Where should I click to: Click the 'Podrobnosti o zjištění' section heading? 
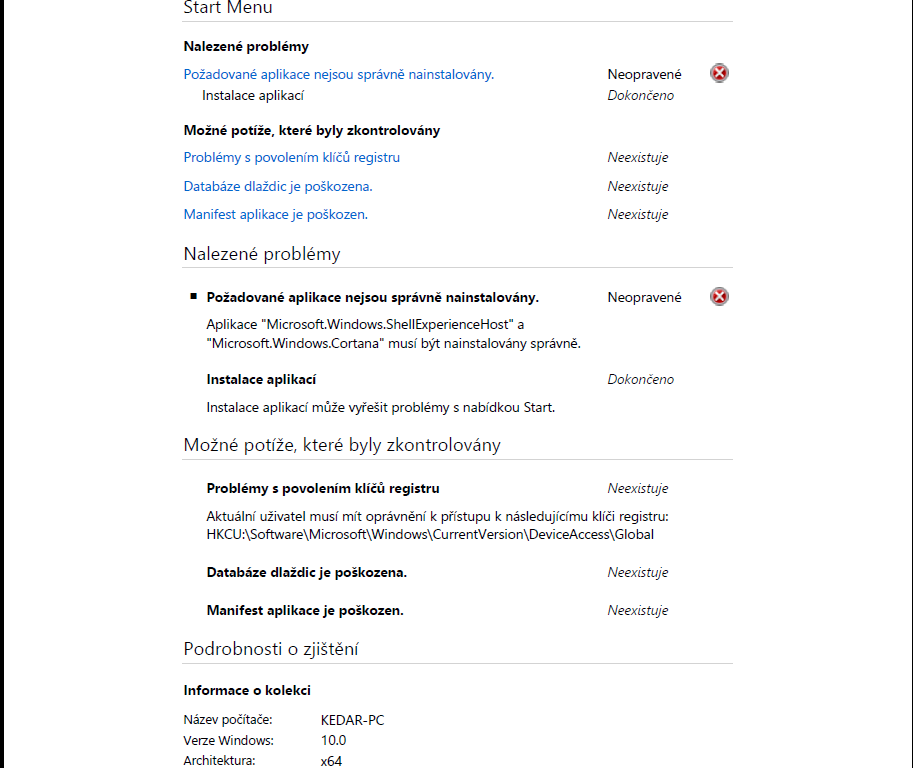pos(271,649)
